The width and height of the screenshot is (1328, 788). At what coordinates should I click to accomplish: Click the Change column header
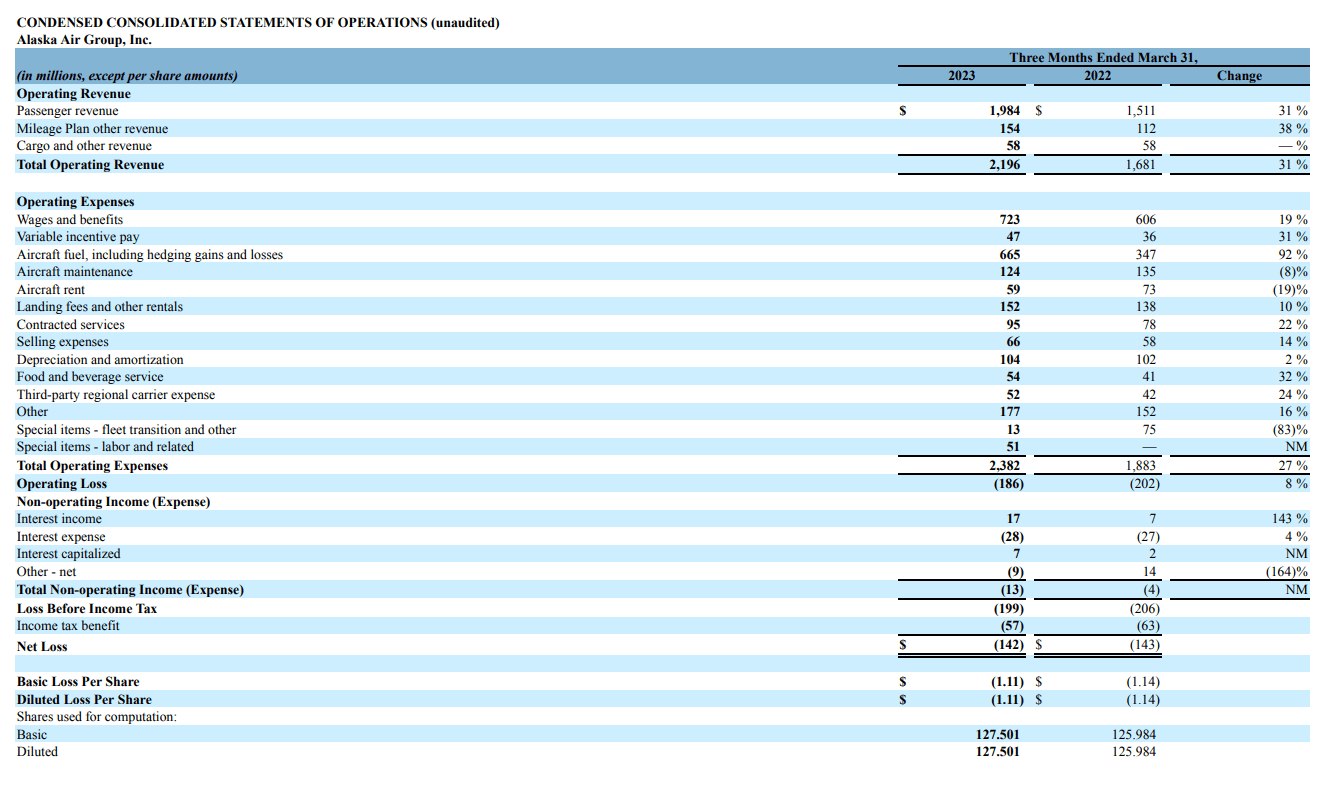click(x=1241, y=75)
